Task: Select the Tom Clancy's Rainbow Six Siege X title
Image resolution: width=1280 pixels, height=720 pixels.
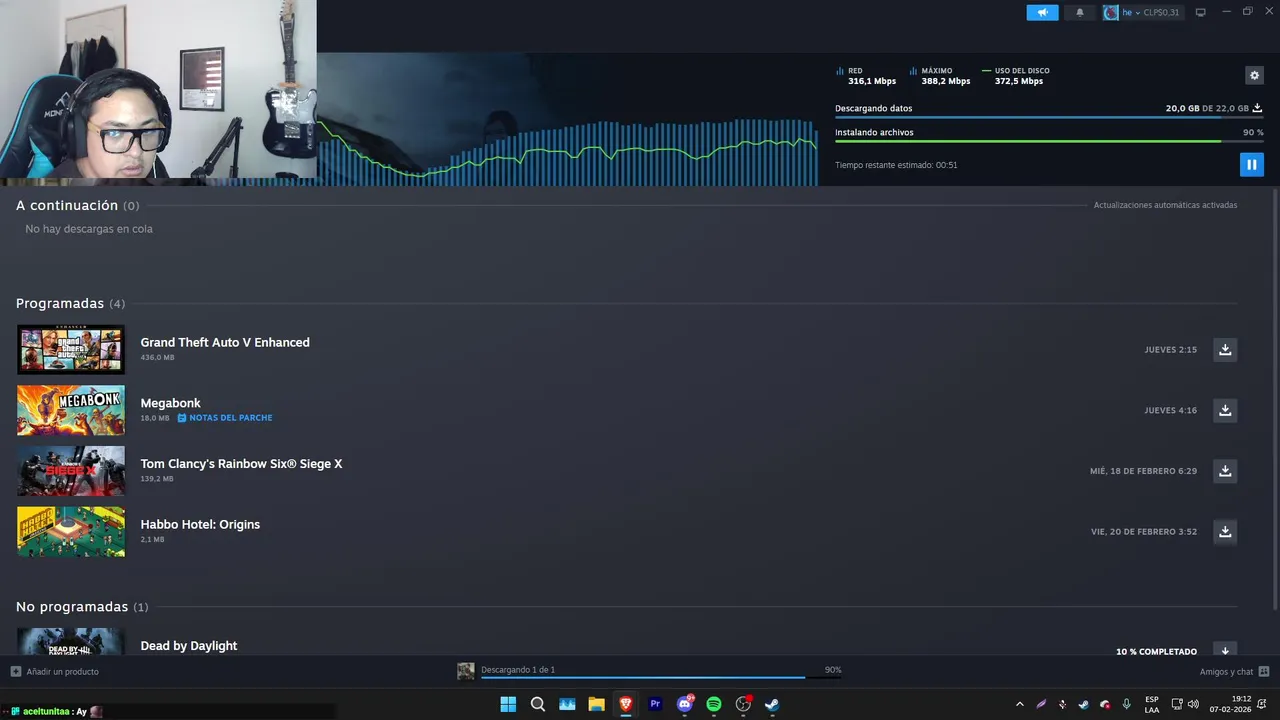Action: [x=241, y=464]
